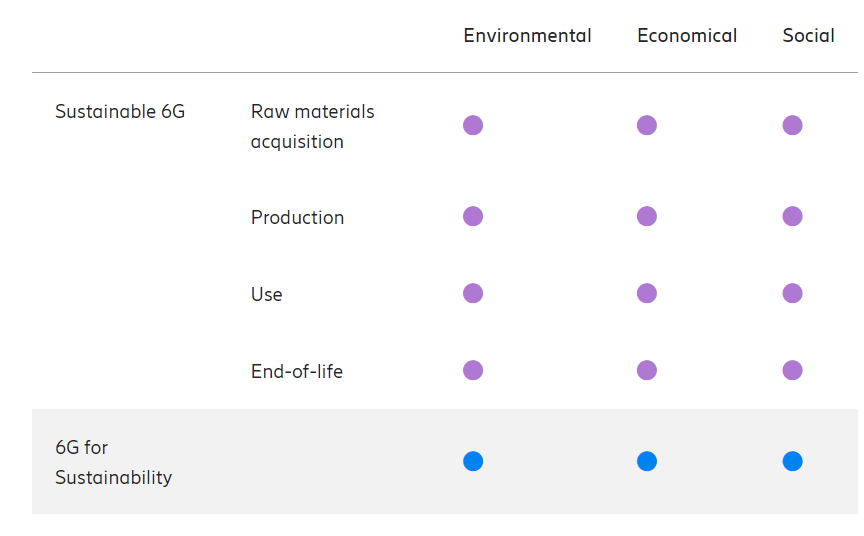
Task: Click the purple dot for Raw materials Environmental
Action: [473, 125]
